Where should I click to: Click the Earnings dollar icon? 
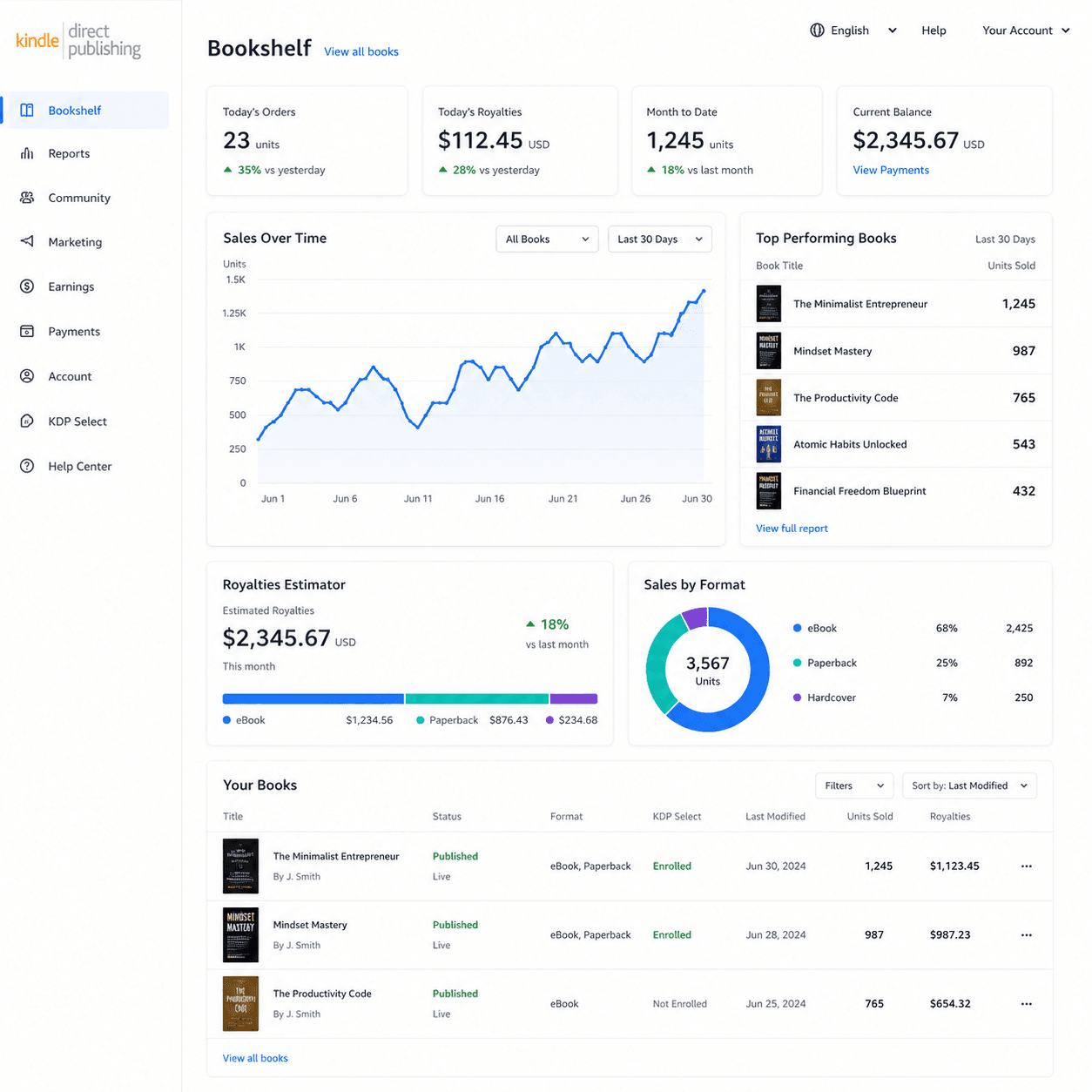coord(27,286)
